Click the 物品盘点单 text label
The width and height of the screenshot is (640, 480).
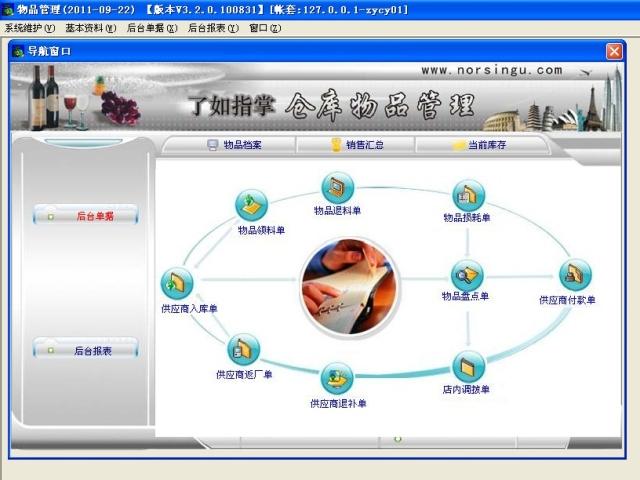point(465,296)
